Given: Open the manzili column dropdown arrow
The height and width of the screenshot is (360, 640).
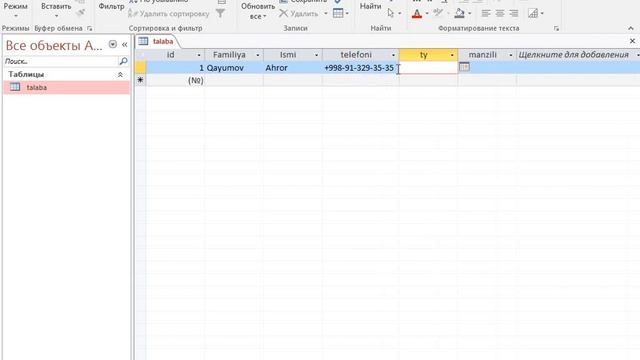Looking at the screenshot, I should [511, 55].
